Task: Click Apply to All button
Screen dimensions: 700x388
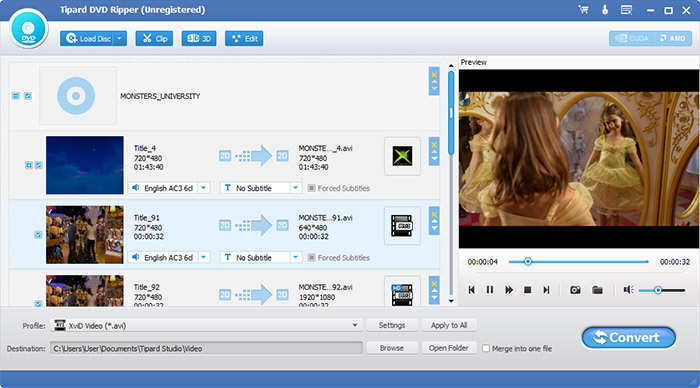Action: click(449, 325)
